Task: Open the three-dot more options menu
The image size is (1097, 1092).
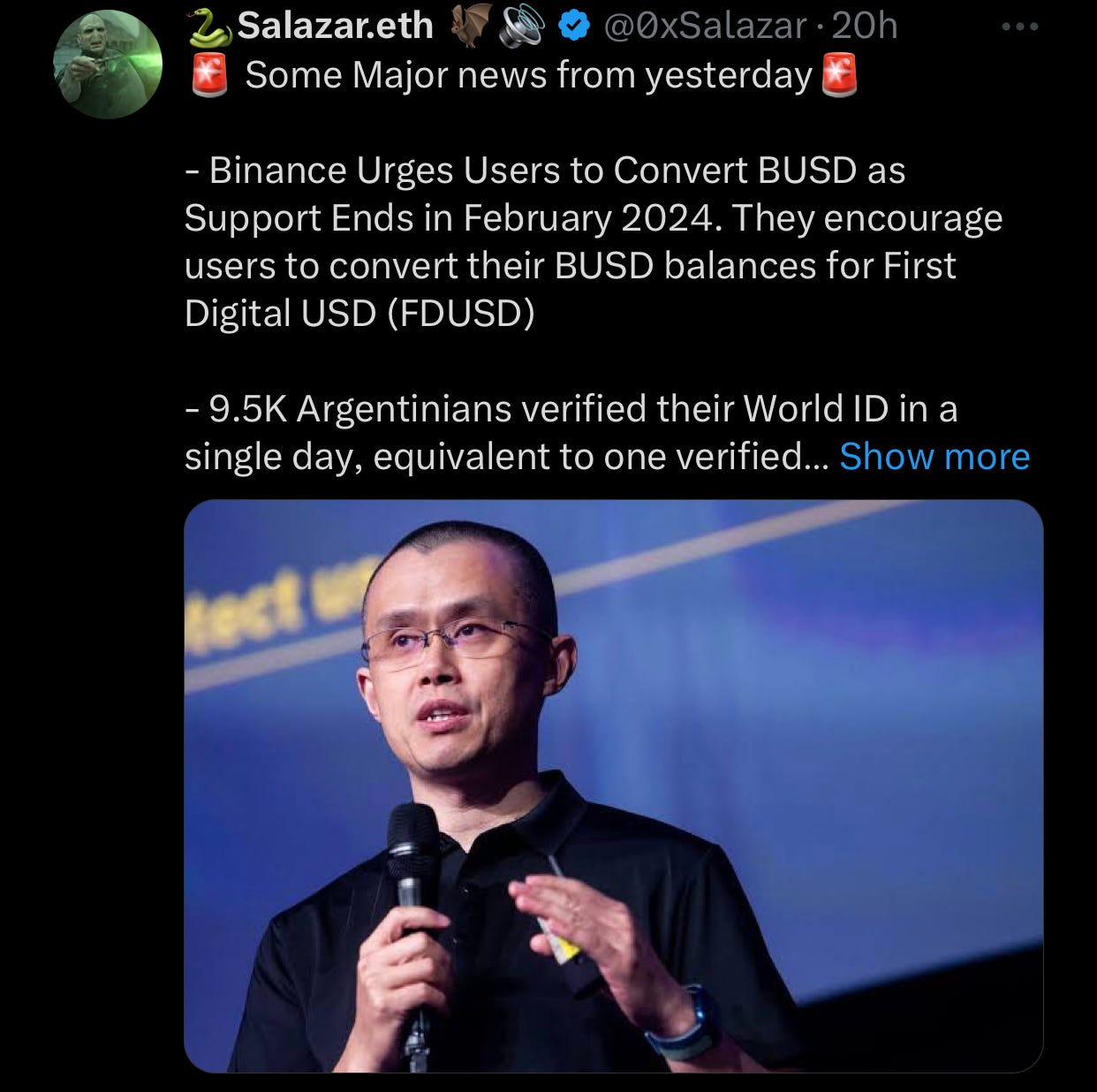Action: 1020,27
